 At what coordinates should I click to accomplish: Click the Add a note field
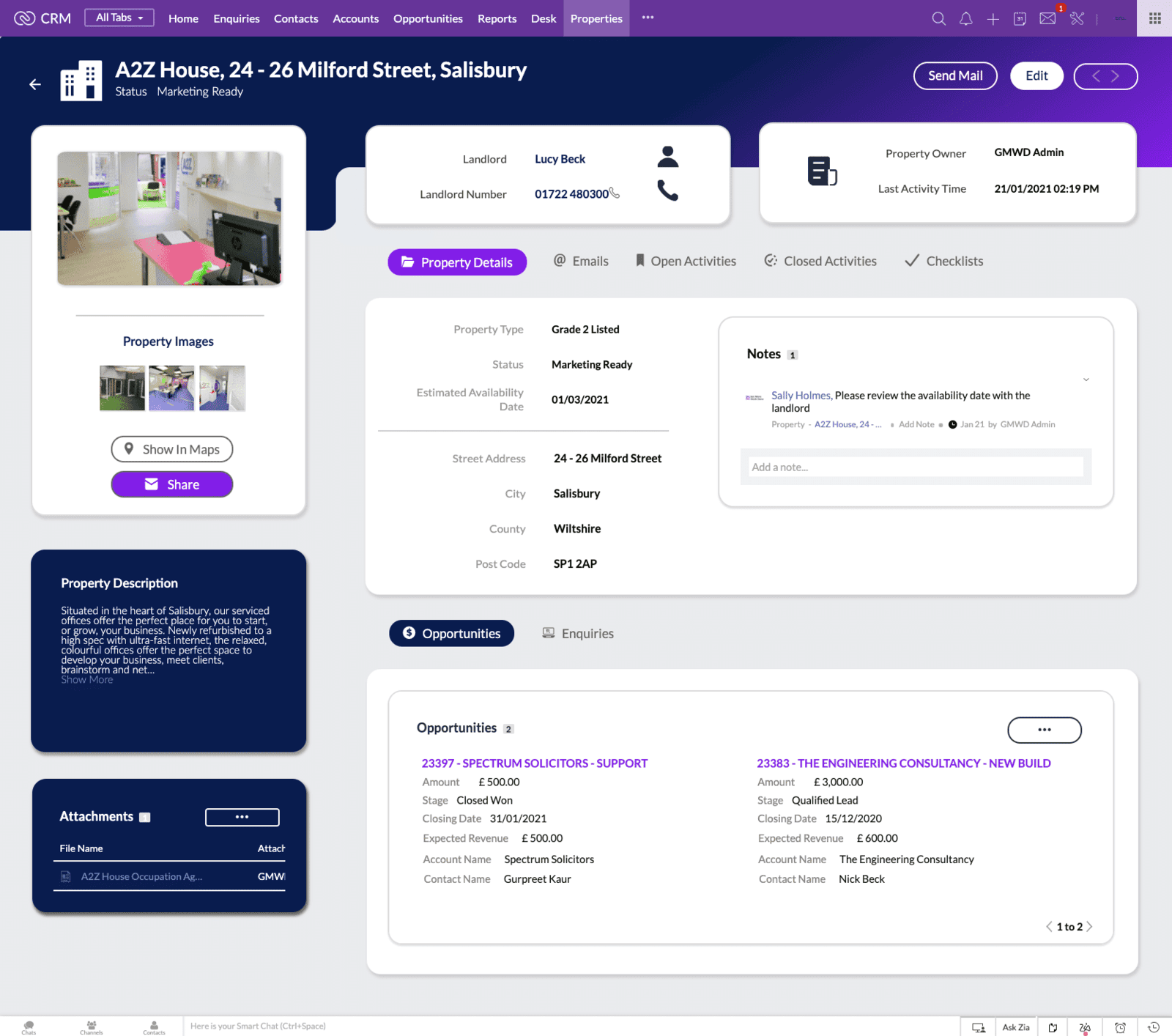pos(915,467)
